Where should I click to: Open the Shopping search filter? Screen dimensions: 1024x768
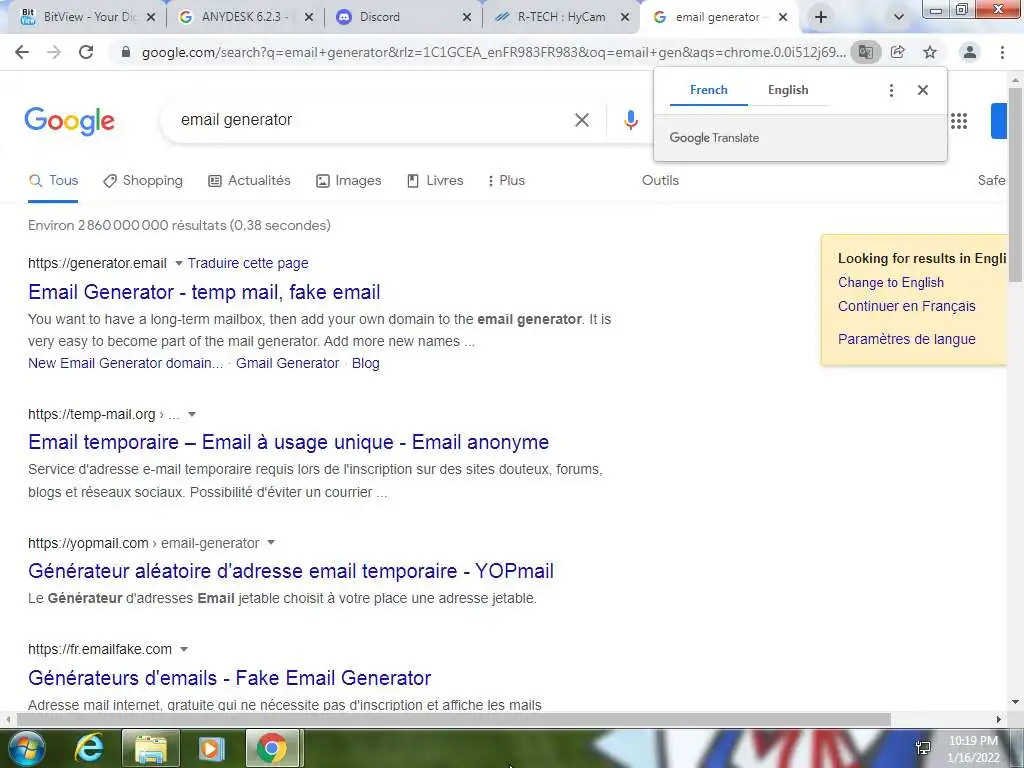[x=143, y=180]
